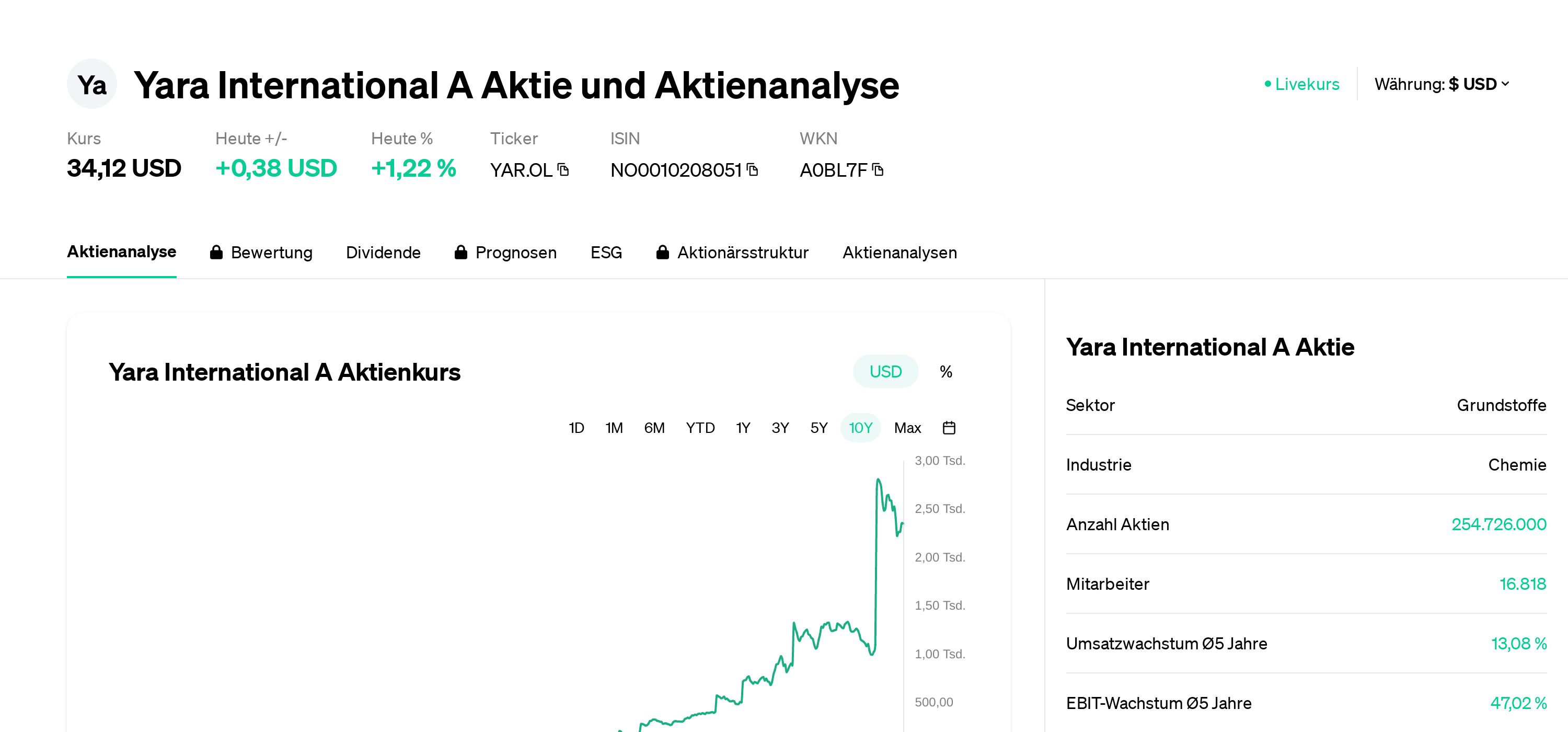The image size is (1568, 732).
Task: Click the Livekurs link
Action: coord(1307,84)
